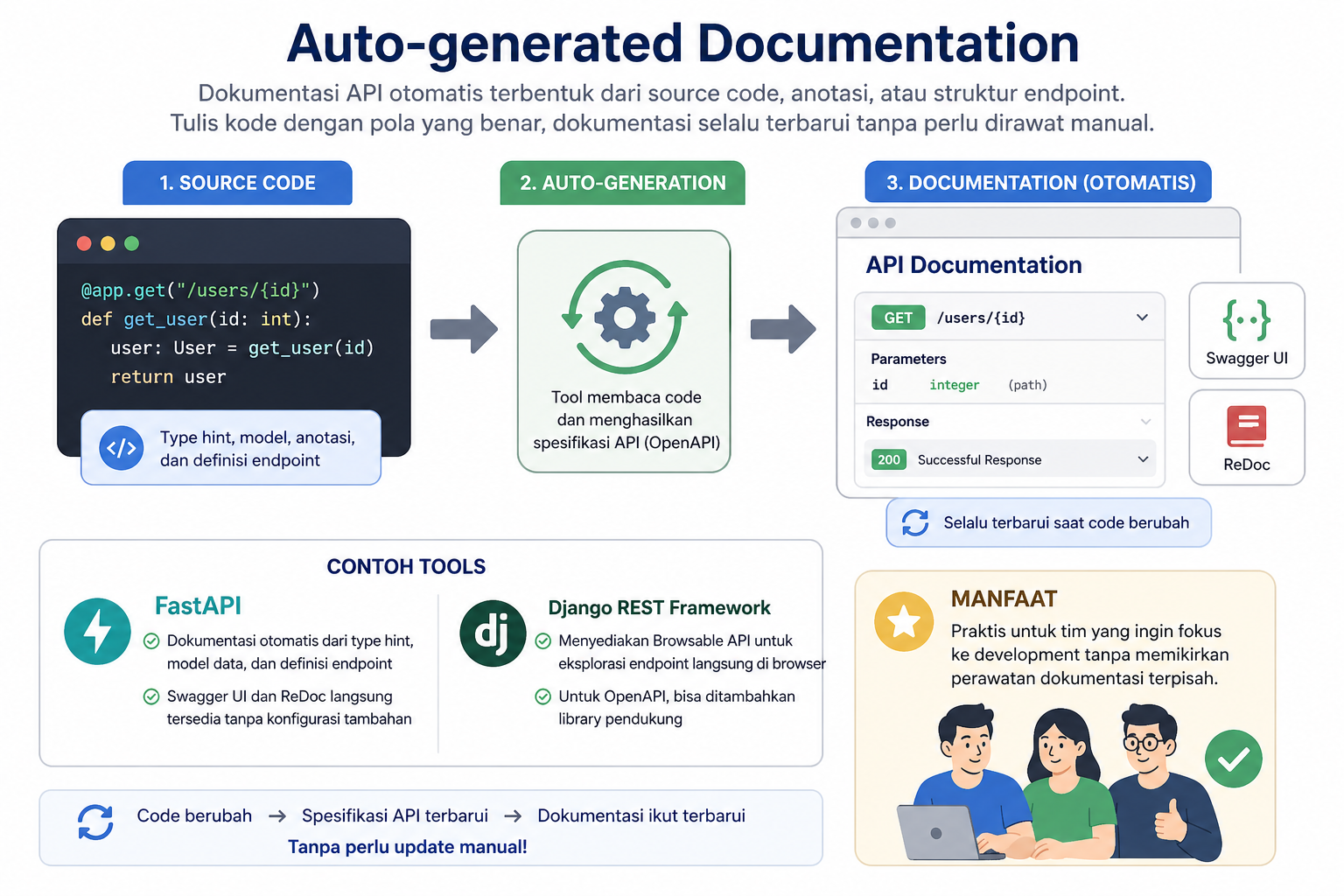Click the Auto-generated Documentation main title
Screen dimensions: 1344x896
point(682,44)
